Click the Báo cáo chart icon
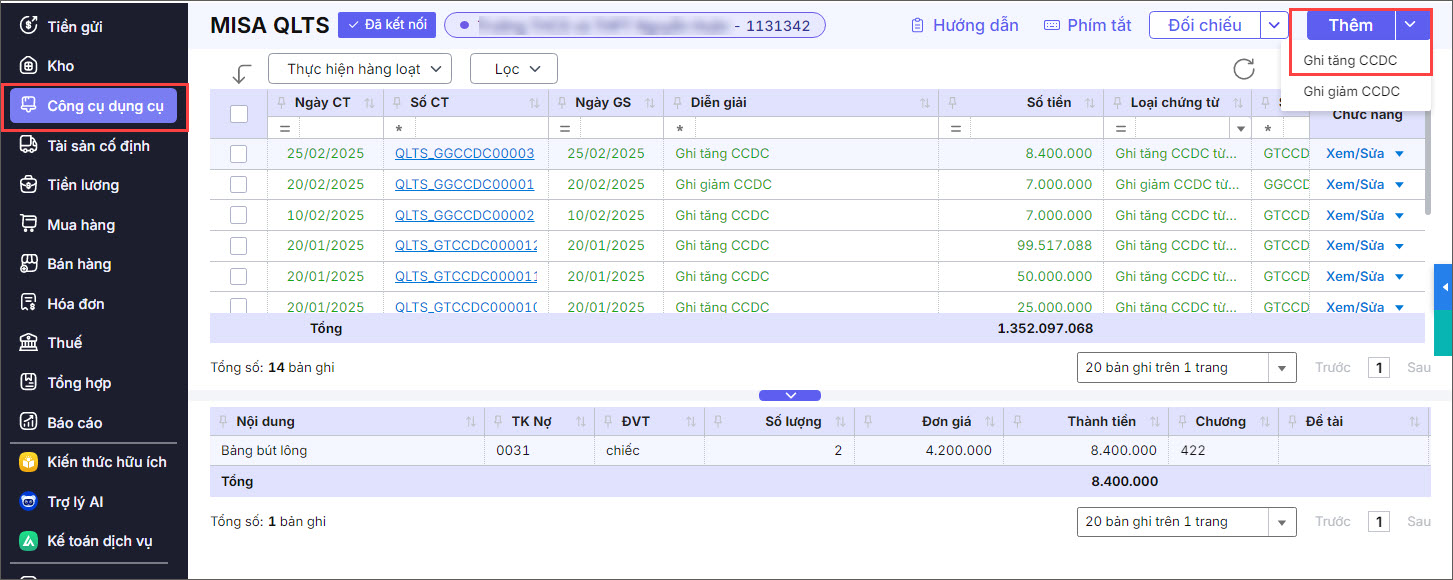Screen dimensions: 1453x580 (x=29, y=422)
